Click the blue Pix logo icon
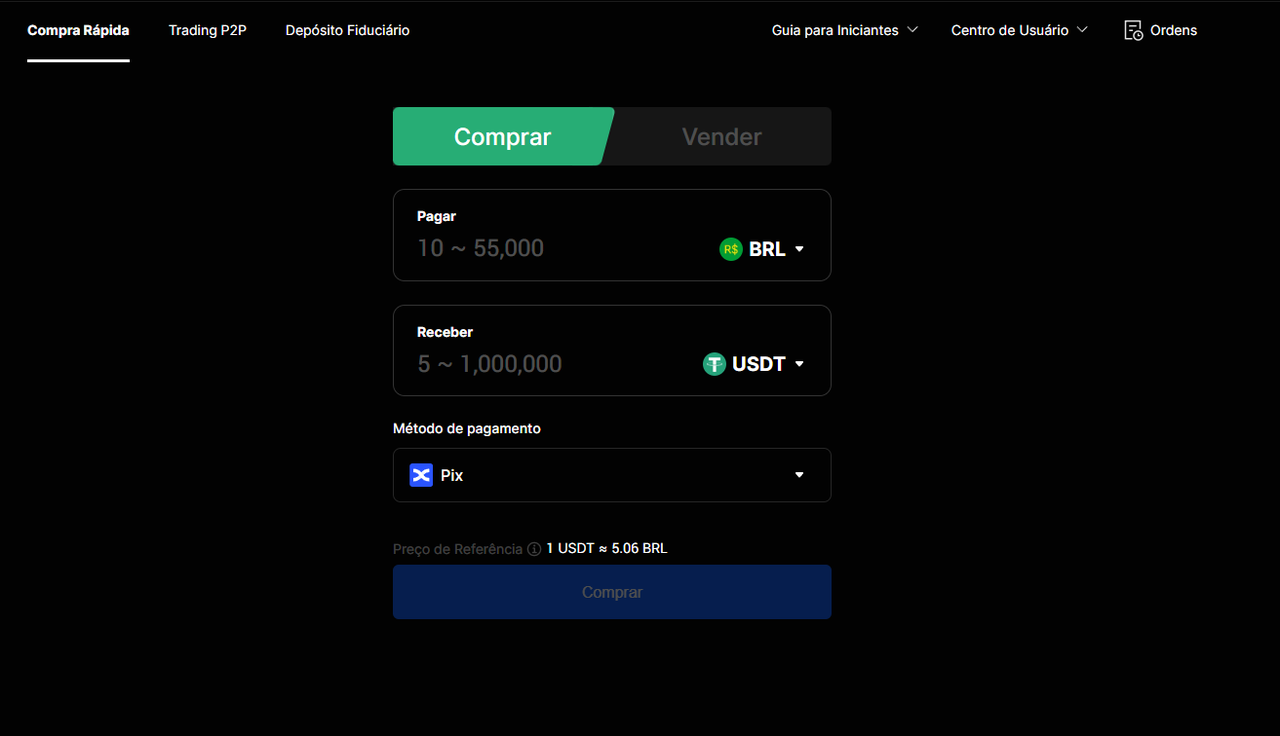1280x736 pixels. pos(421,475)
